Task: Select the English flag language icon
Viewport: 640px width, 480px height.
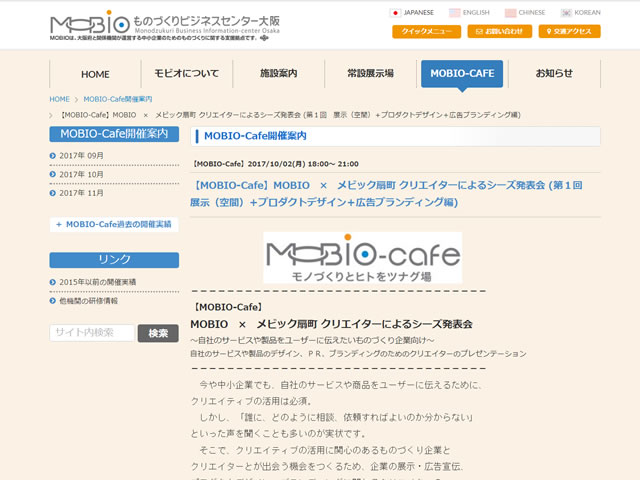Action: coord(454,13)
